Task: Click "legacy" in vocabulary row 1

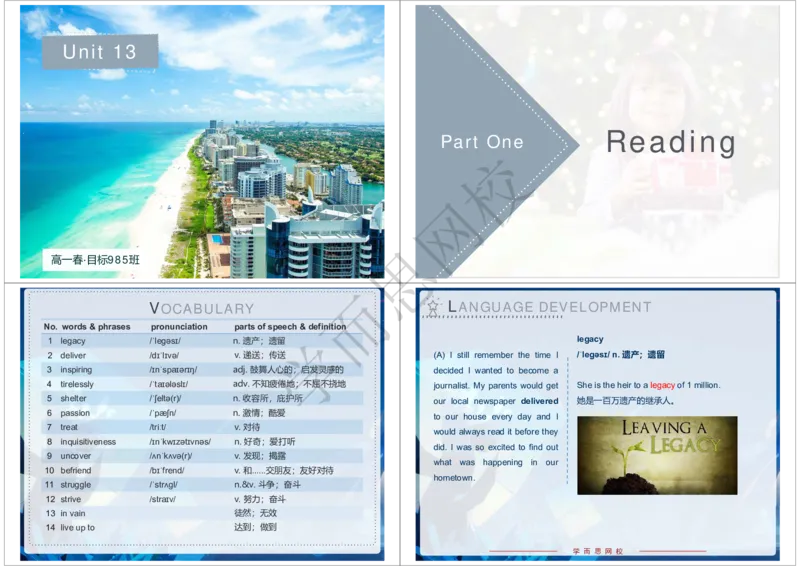Action: pyautogui.click(x=73, y=341)
